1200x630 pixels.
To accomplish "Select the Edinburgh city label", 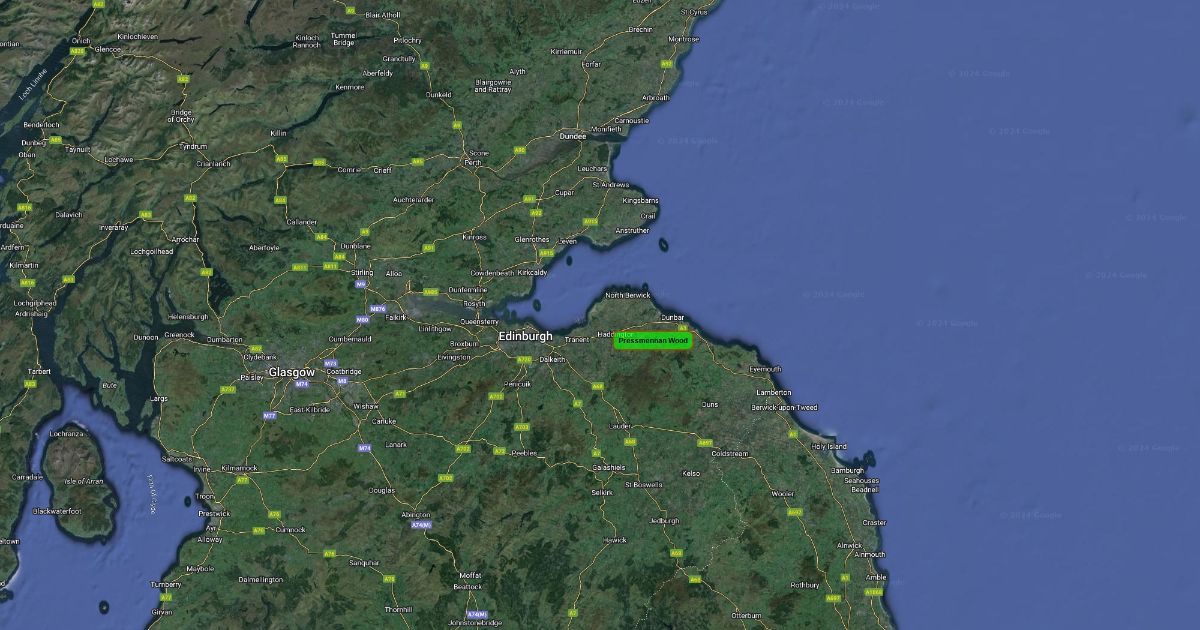I will pyautogui.click(x=526, y=337).
